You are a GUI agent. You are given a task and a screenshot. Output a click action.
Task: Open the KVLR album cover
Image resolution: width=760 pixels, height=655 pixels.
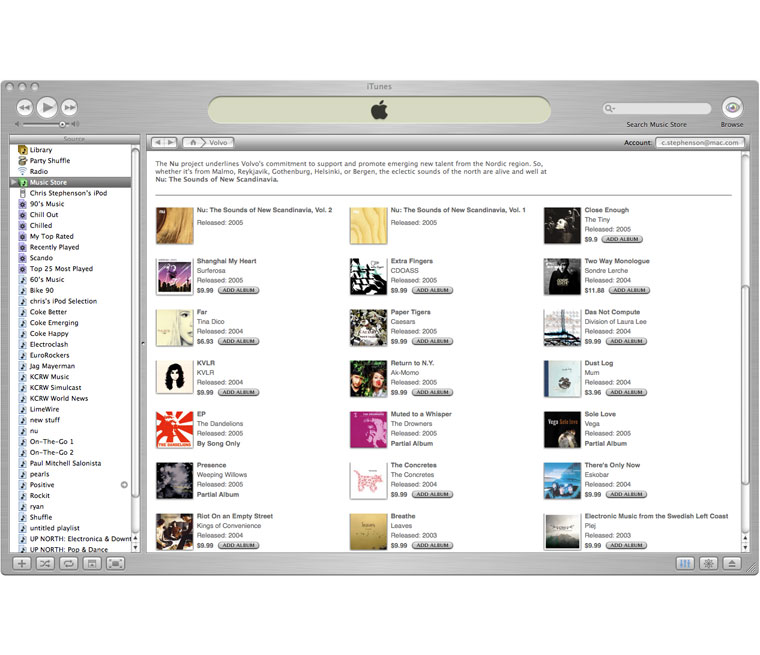(x=174, y=379)
